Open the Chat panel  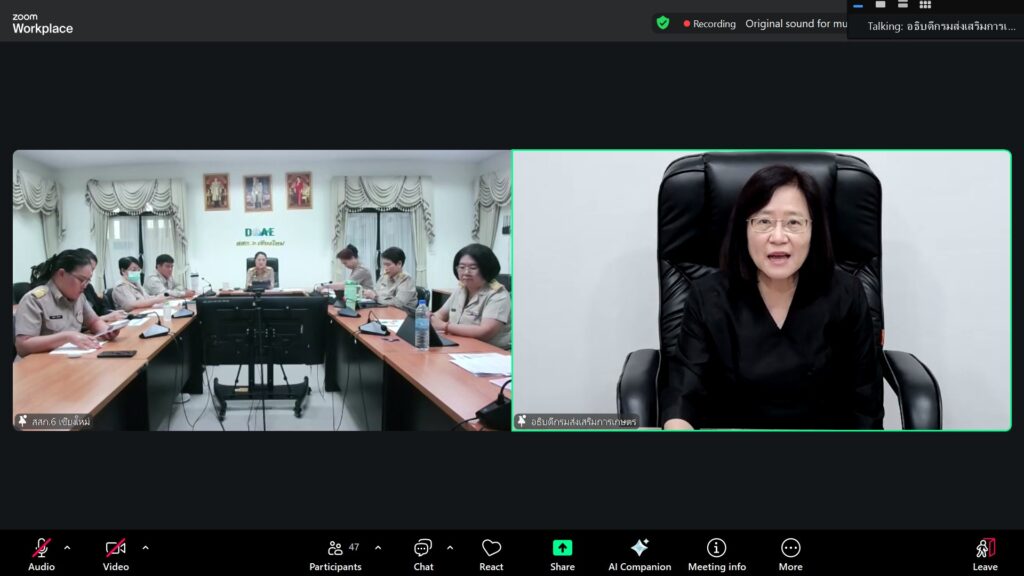pos(423,554)
